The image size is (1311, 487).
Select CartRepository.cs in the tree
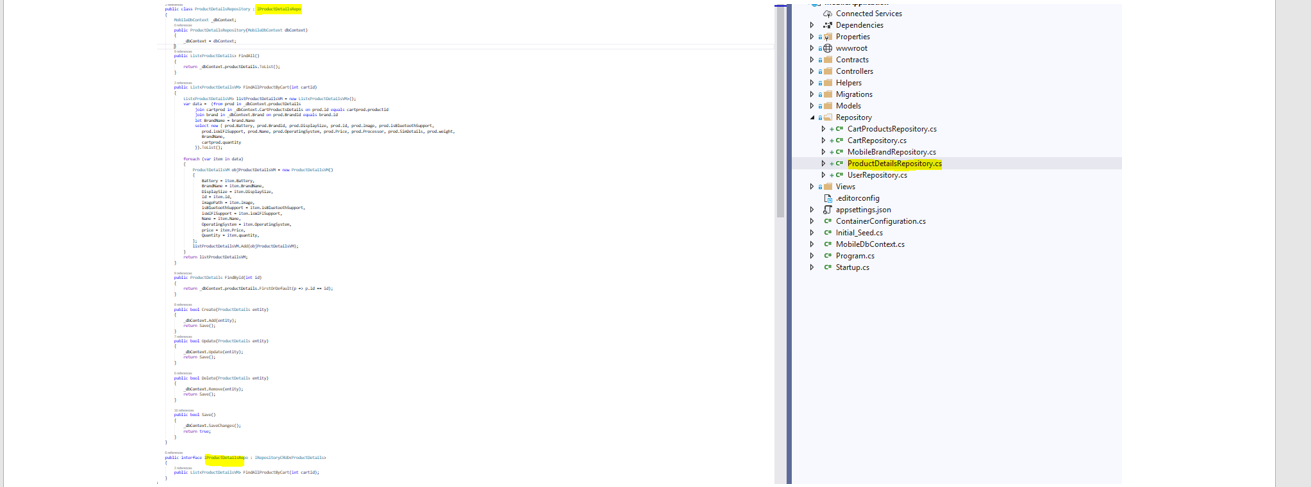tap(877, 141)
